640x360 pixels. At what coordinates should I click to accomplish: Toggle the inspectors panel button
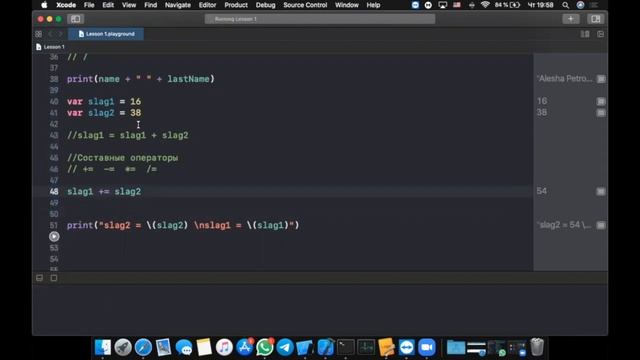(596, 19)
